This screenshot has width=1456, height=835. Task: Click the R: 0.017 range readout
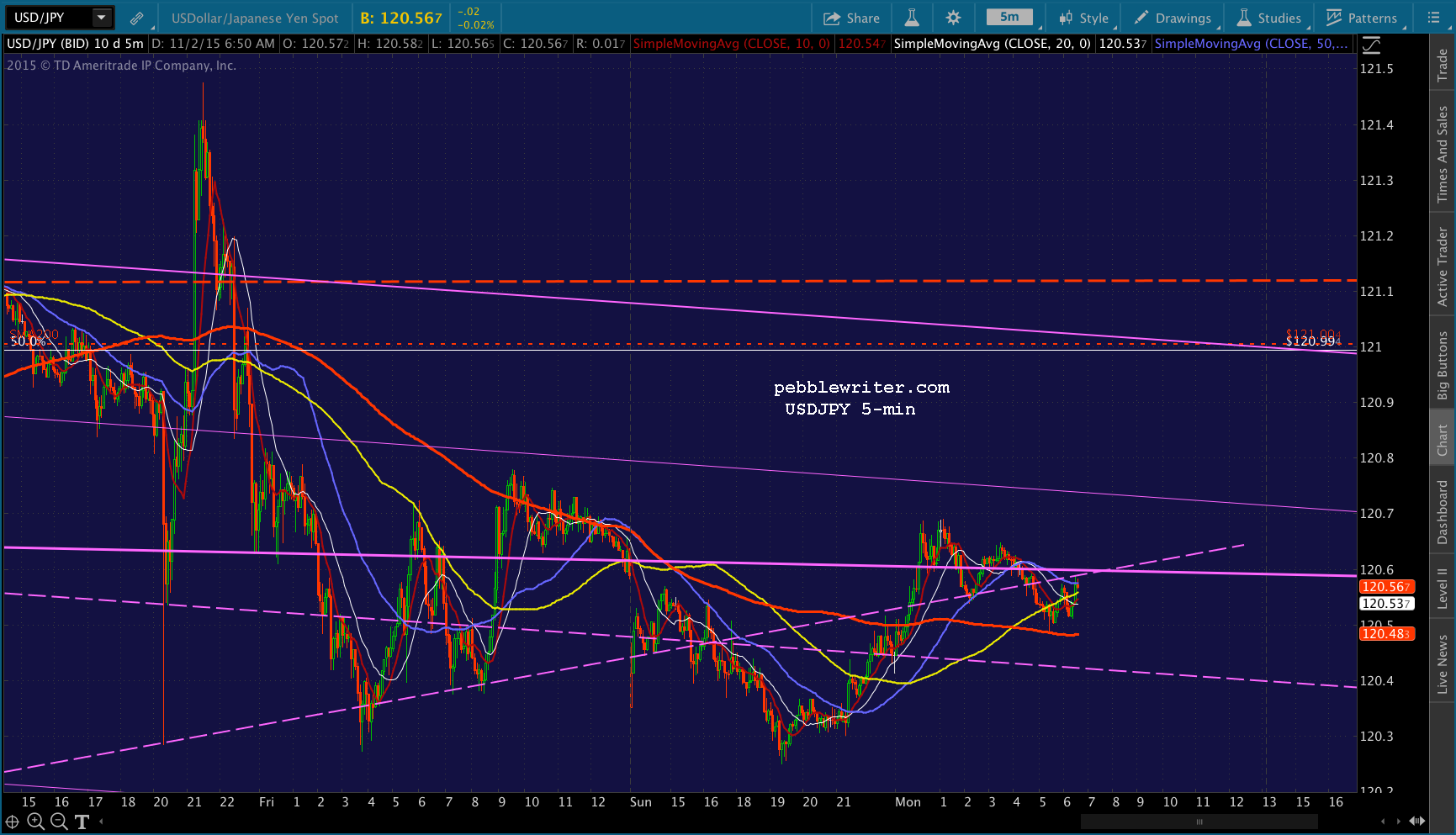click(x=601, y=44)
